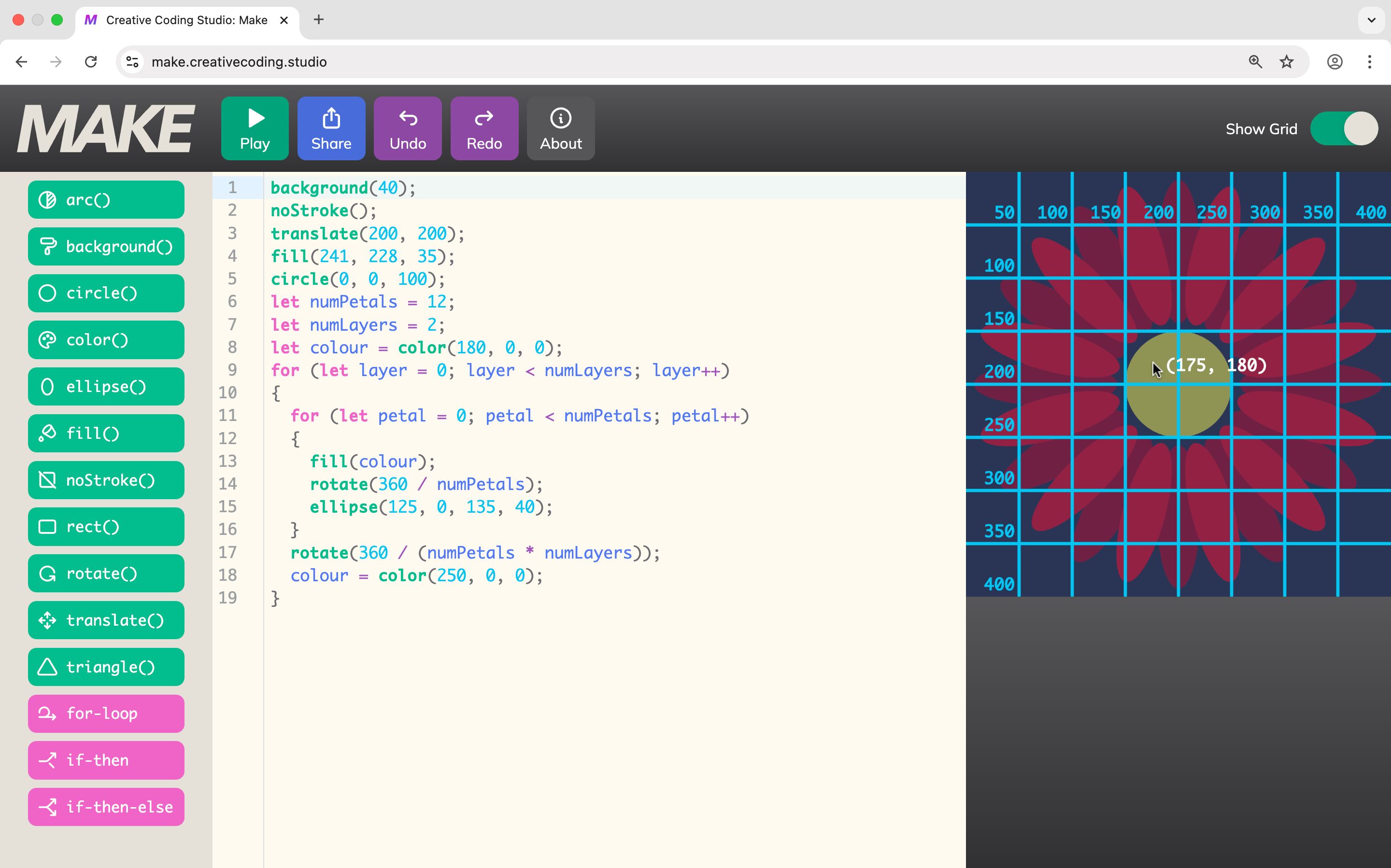This screenshot has width=1391, height=868.
Task: Open the About info panel
Action: pyautogui.click(x=560, y=128)
